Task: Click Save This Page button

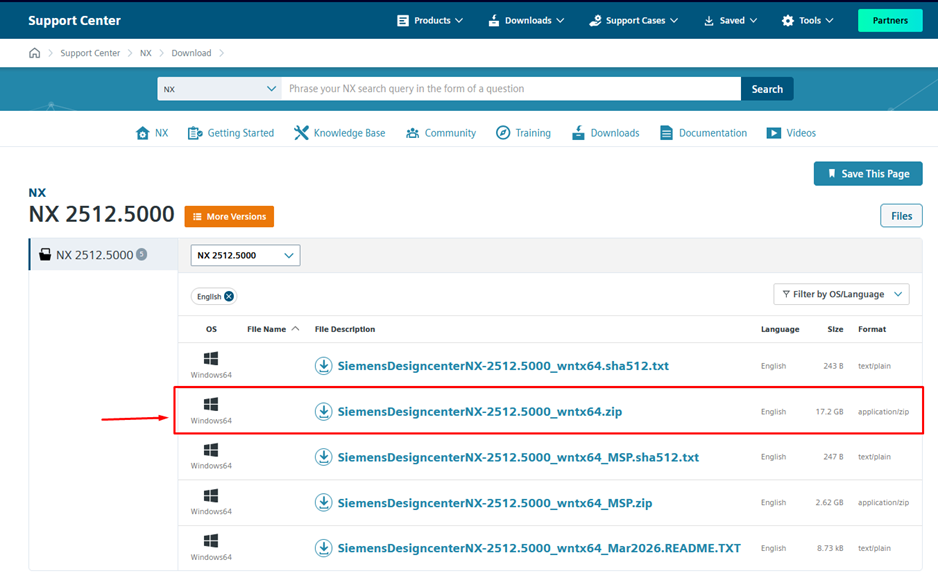Action: coord(867,173)
